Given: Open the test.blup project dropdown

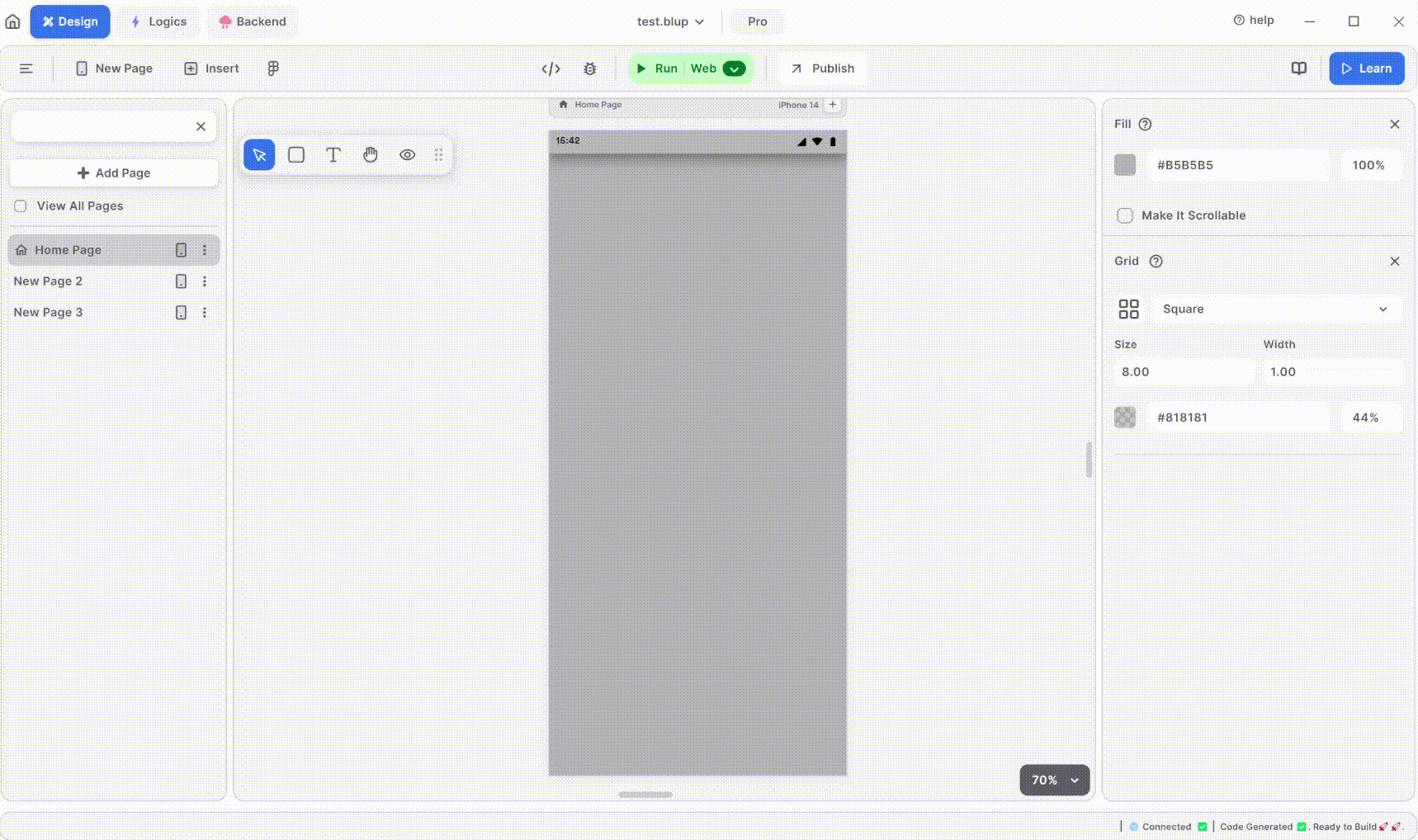Looking at the screenshot, I should click(669, 21).
